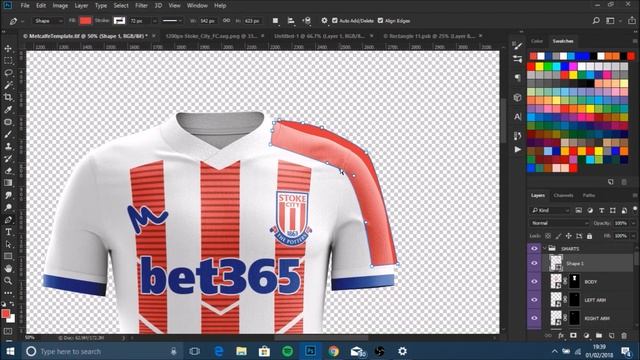Create a new layer
640x360 pixels.
(x=611, y=336)
